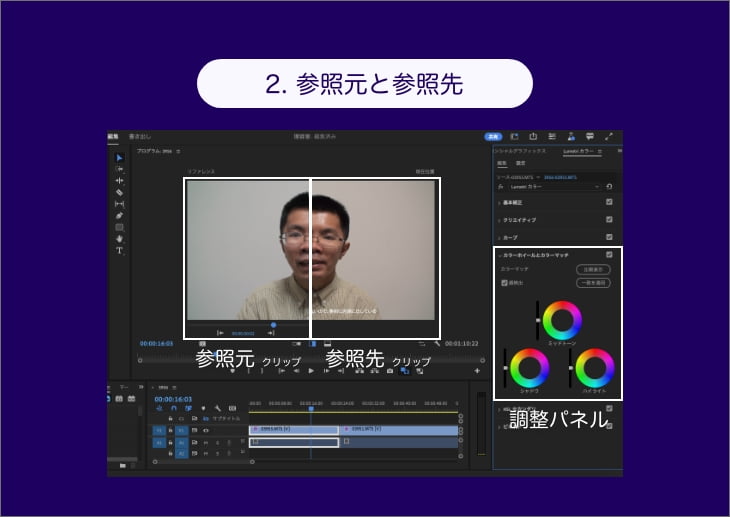Select the Type tool
Screen dimensions: 730x517
119,250
